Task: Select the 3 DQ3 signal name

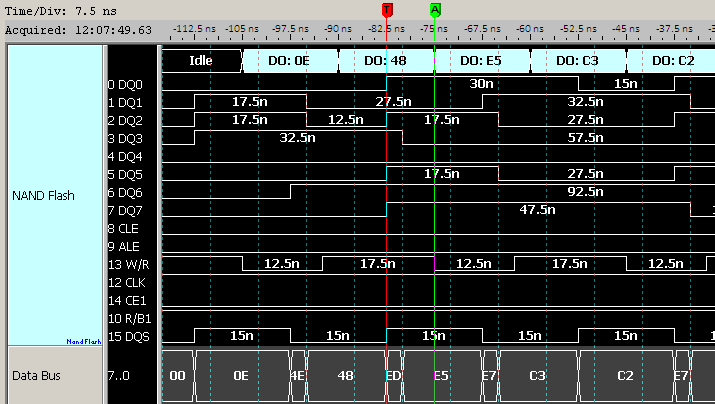Action: click(125, 139)
